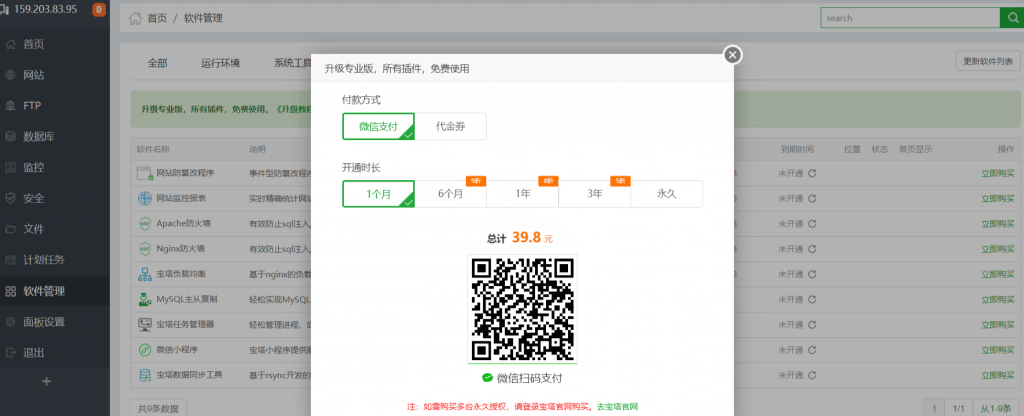Image resolution: width=1024 pixels, height=416 pixels.
Task: Refresh status for 微信小程序 row
Action: point(812,349)
